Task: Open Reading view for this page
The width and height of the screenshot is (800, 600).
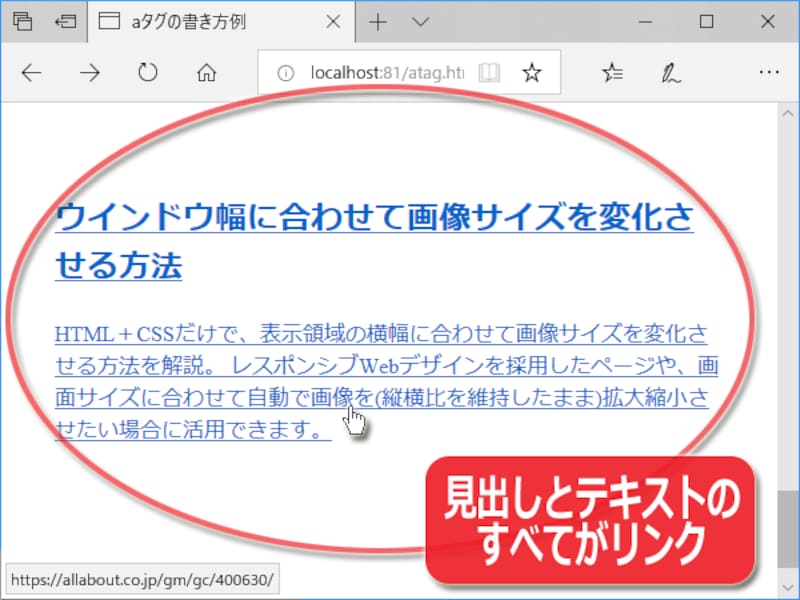Action: pyautogui.click(x=489, y=72)
